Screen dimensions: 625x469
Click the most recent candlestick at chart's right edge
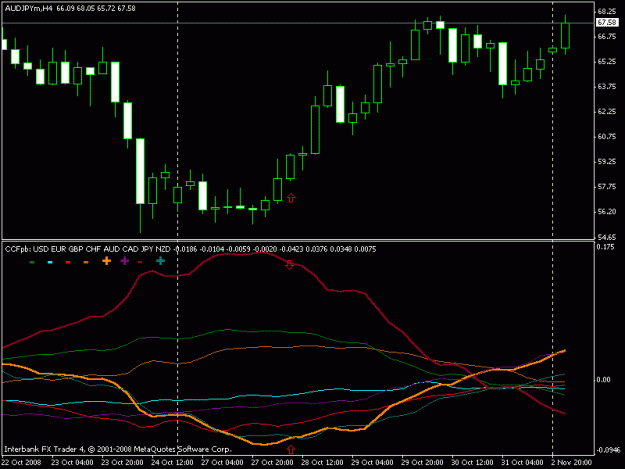(x=565, y=35)
